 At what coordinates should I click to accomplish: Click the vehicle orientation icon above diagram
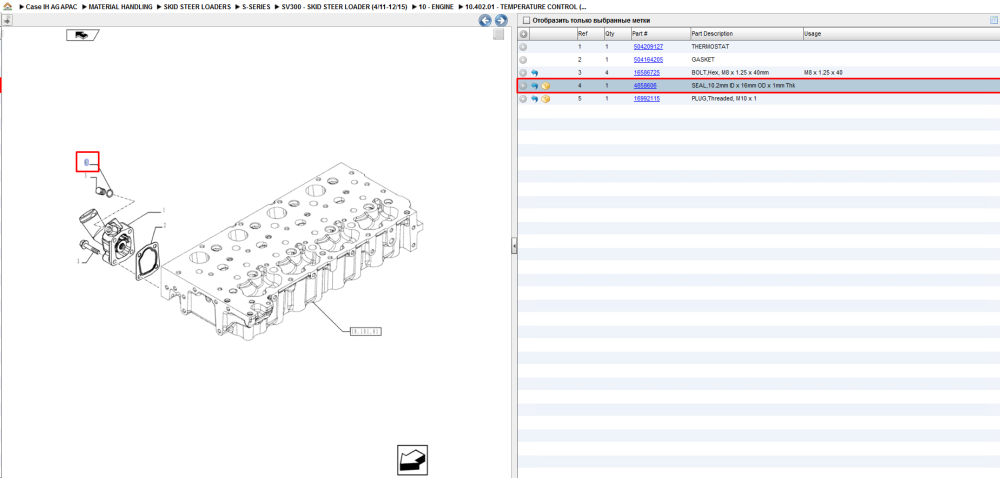82,35
